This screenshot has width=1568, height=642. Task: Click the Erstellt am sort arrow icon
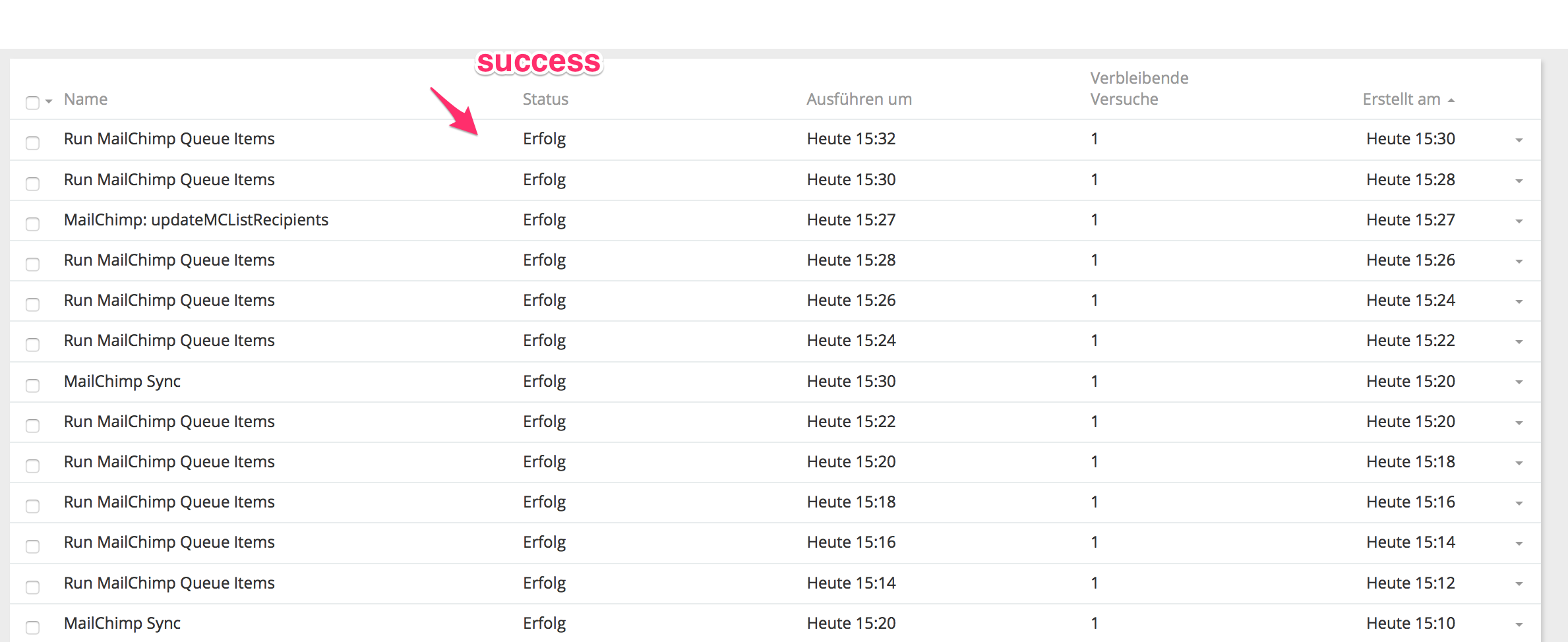(1451, 100)
